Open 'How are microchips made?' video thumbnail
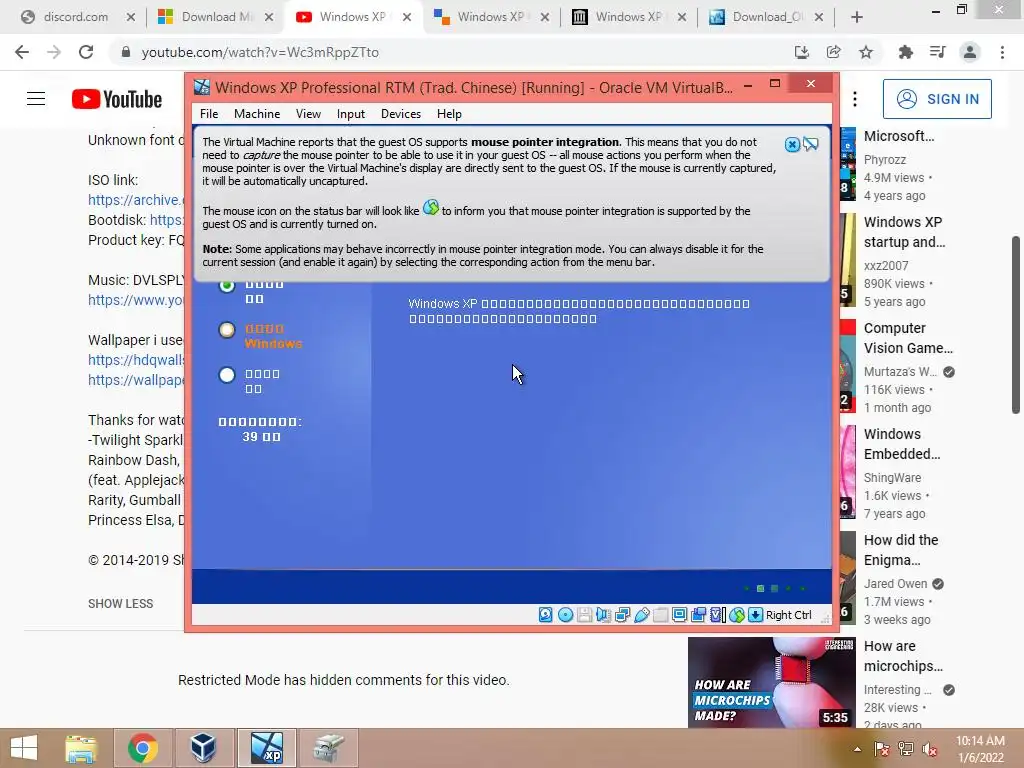 click(x=771, y=682)
